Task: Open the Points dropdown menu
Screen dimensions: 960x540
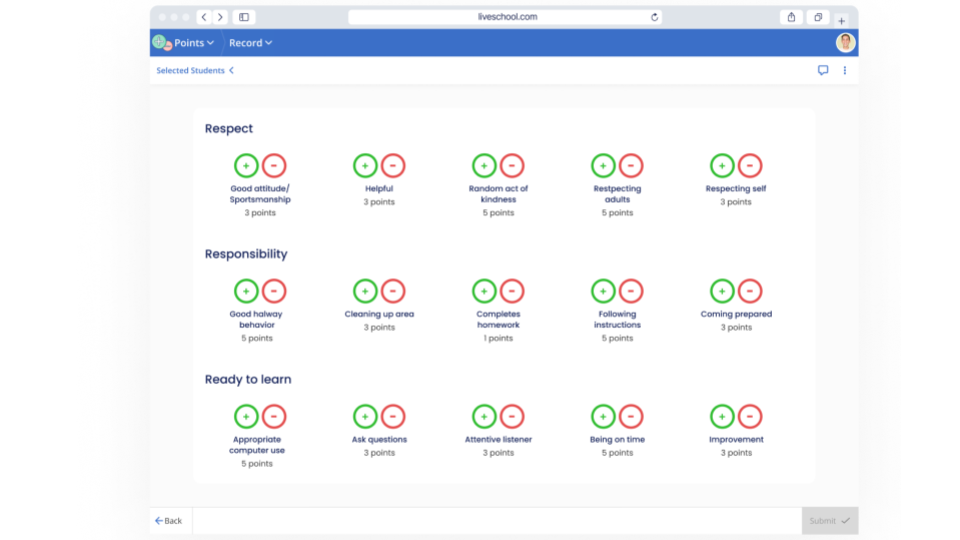Action: click(x=193, y=43)
